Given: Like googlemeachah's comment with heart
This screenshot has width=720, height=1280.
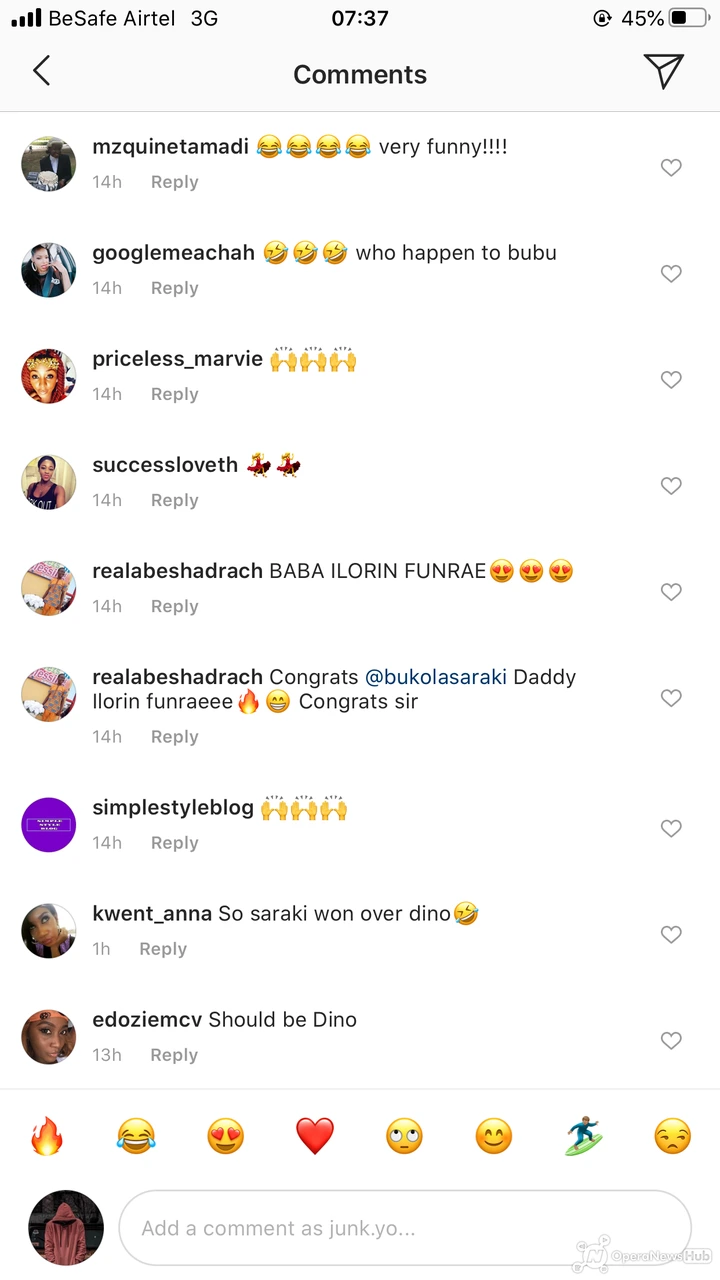Looking at the screenshot, I should (x=671, y=274).
